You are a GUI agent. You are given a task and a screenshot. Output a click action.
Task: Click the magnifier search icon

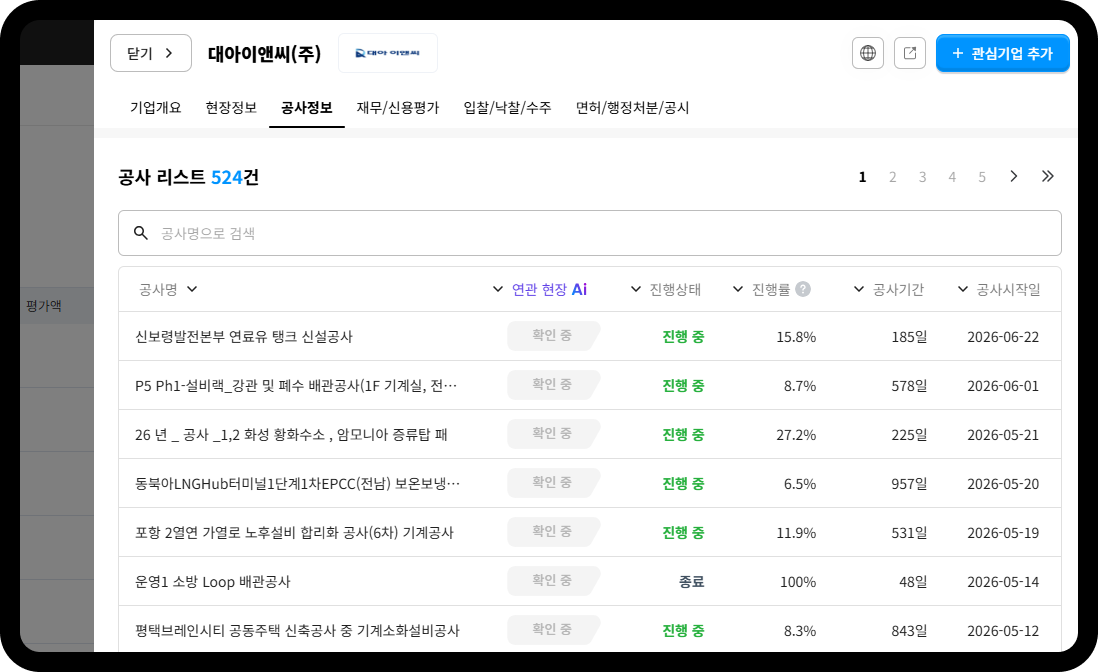click(141, 233)
